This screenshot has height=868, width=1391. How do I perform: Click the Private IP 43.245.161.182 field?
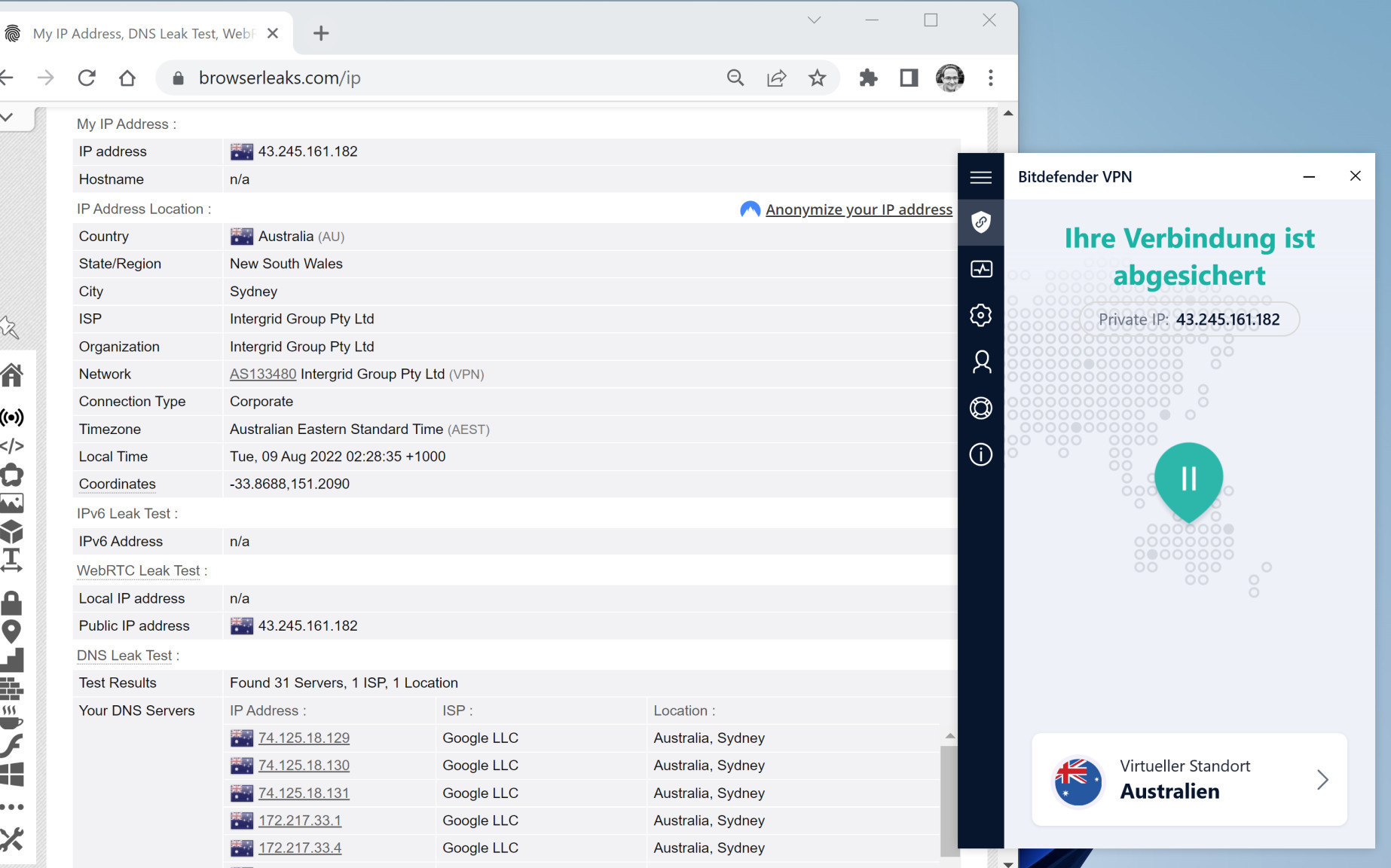1189,319
